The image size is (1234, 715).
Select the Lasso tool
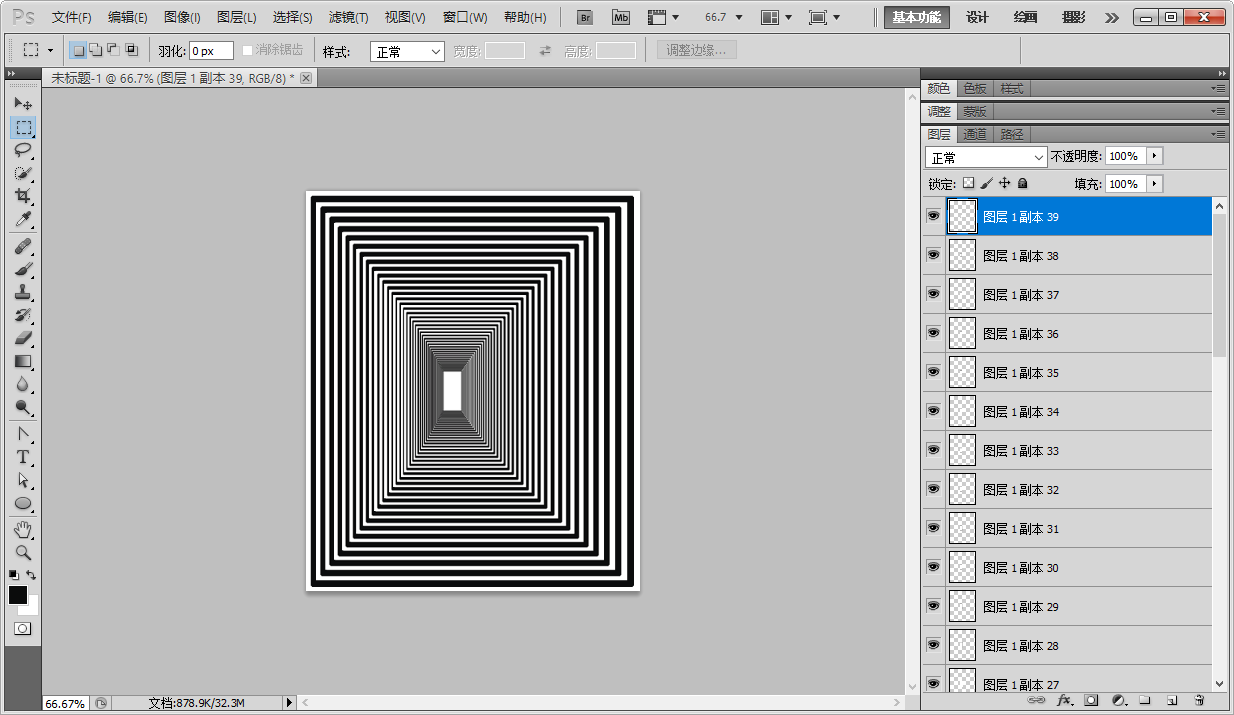pyautogui.click(x=23, y=150)
